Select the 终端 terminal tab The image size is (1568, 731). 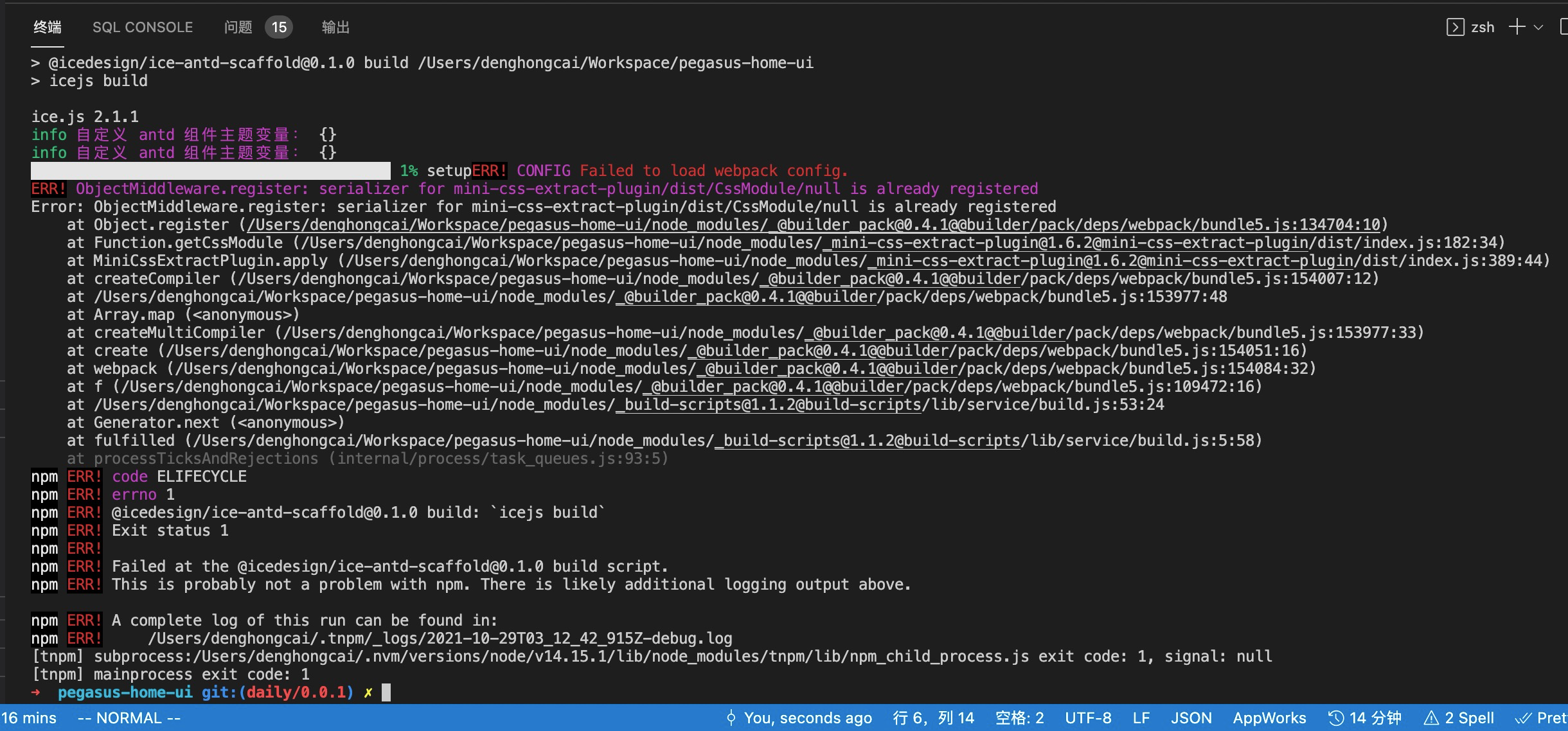48,27
